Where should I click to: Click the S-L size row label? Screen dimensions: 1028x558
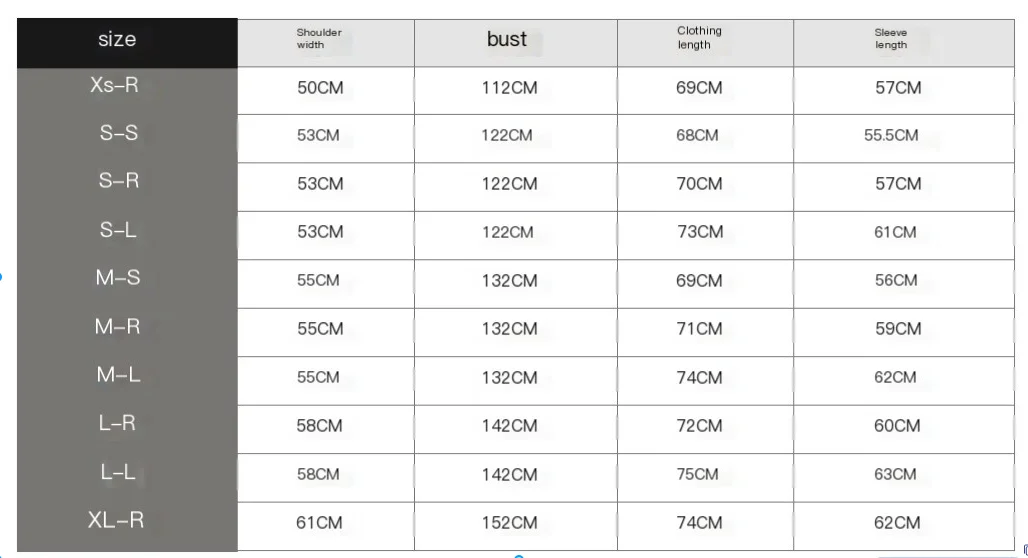[118, 230]
